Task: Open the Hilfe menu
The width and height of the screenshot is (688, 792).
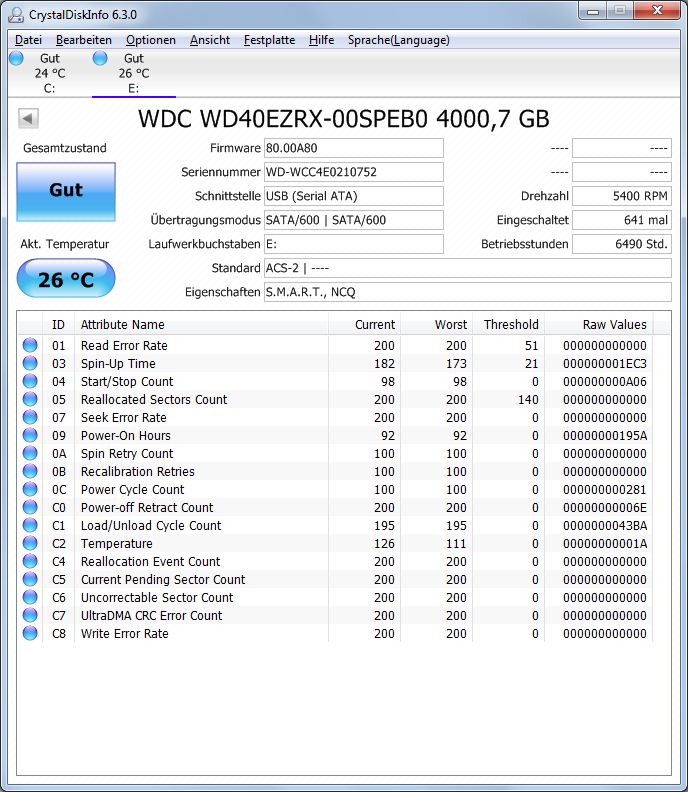Action: tap(322, 40)
